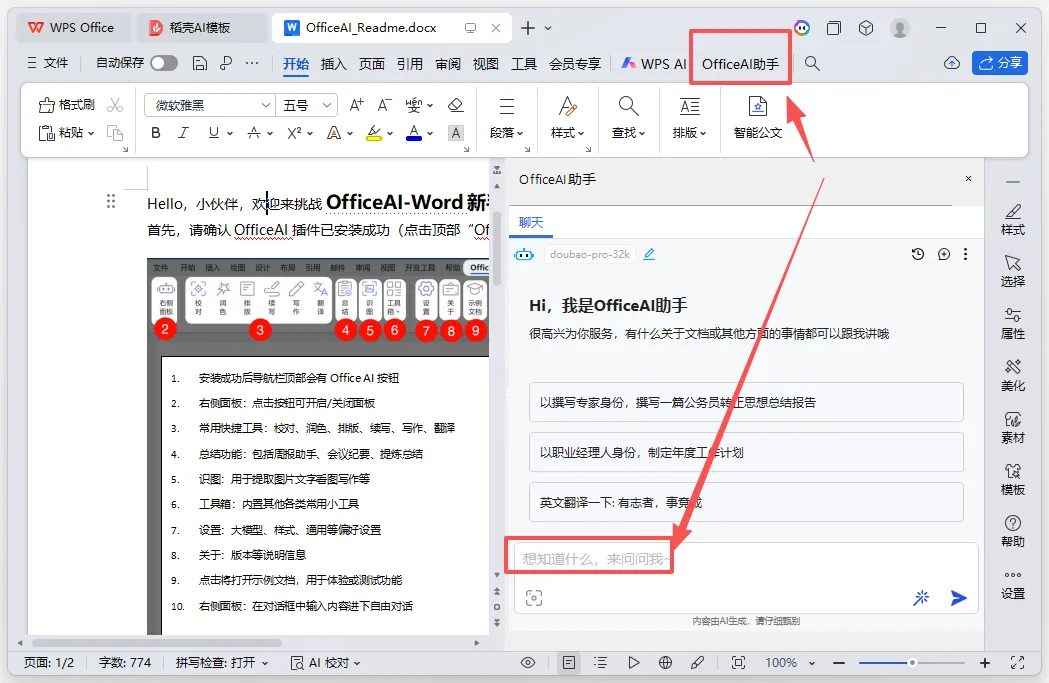
Task: Click the save icon in the toolbar
Action: pyautogui.click(x=199, y=63)
